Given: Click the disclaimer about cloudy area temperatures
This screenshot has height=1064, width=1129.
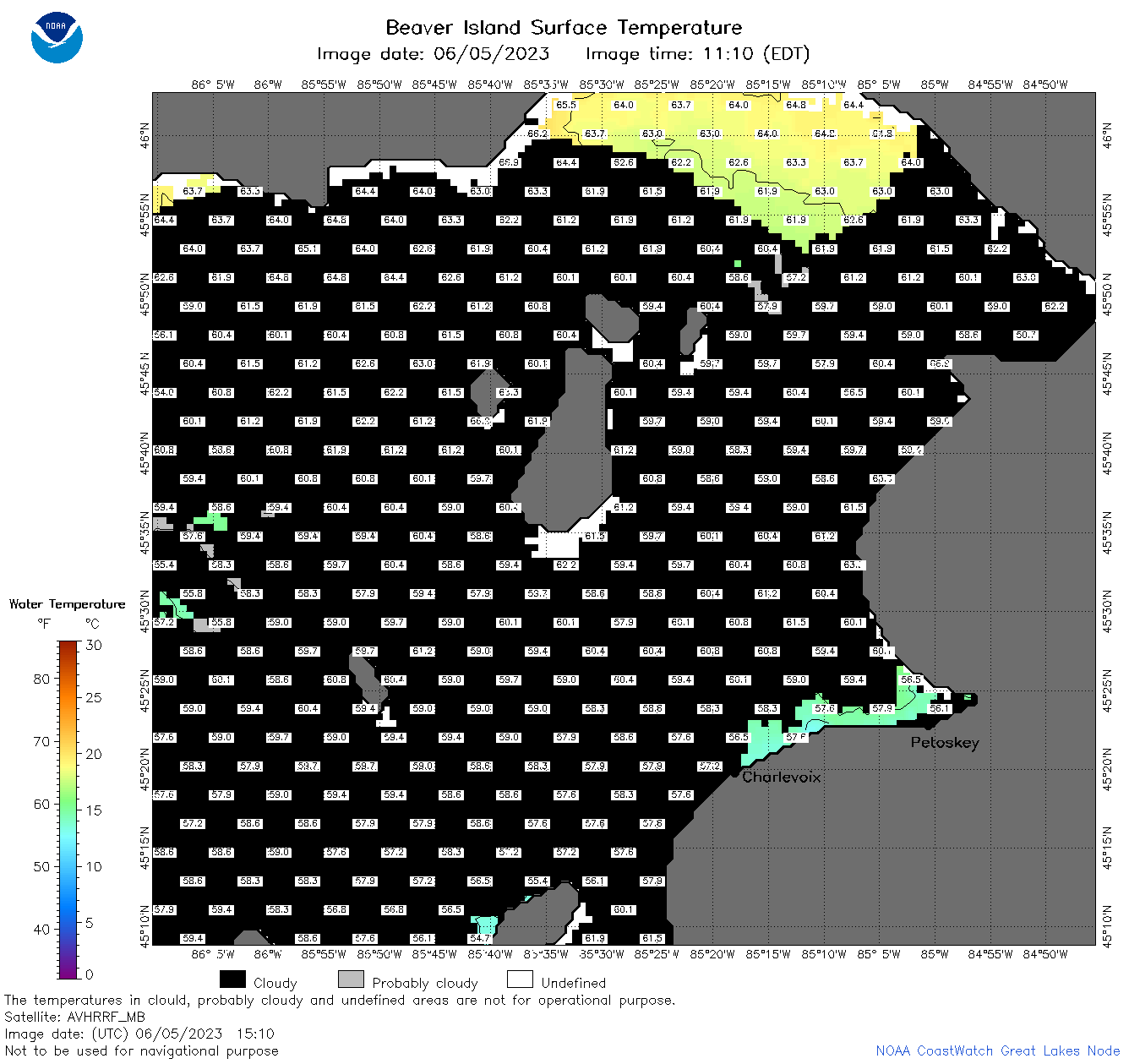Looking at the screenshot, I should (340, 1001).
